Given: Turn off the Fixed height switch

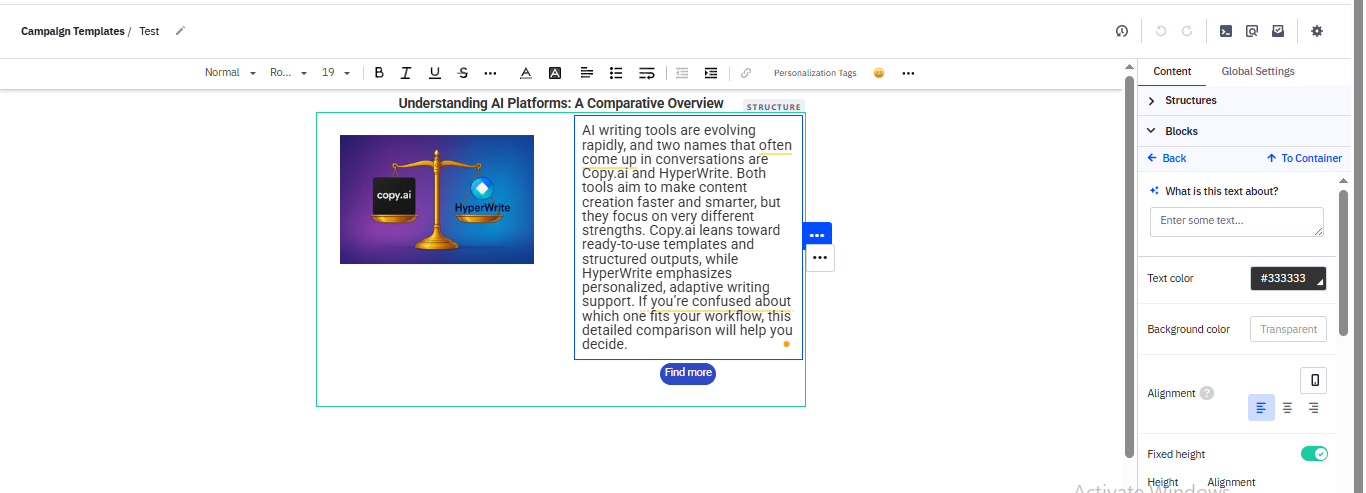Looking at the screenshot, I should [x=1314, y=454].
